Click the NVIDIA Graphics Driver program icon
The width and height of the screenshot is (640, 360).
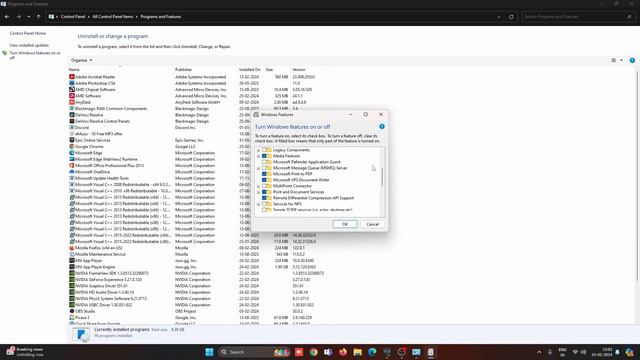click(x=72, y=286)
